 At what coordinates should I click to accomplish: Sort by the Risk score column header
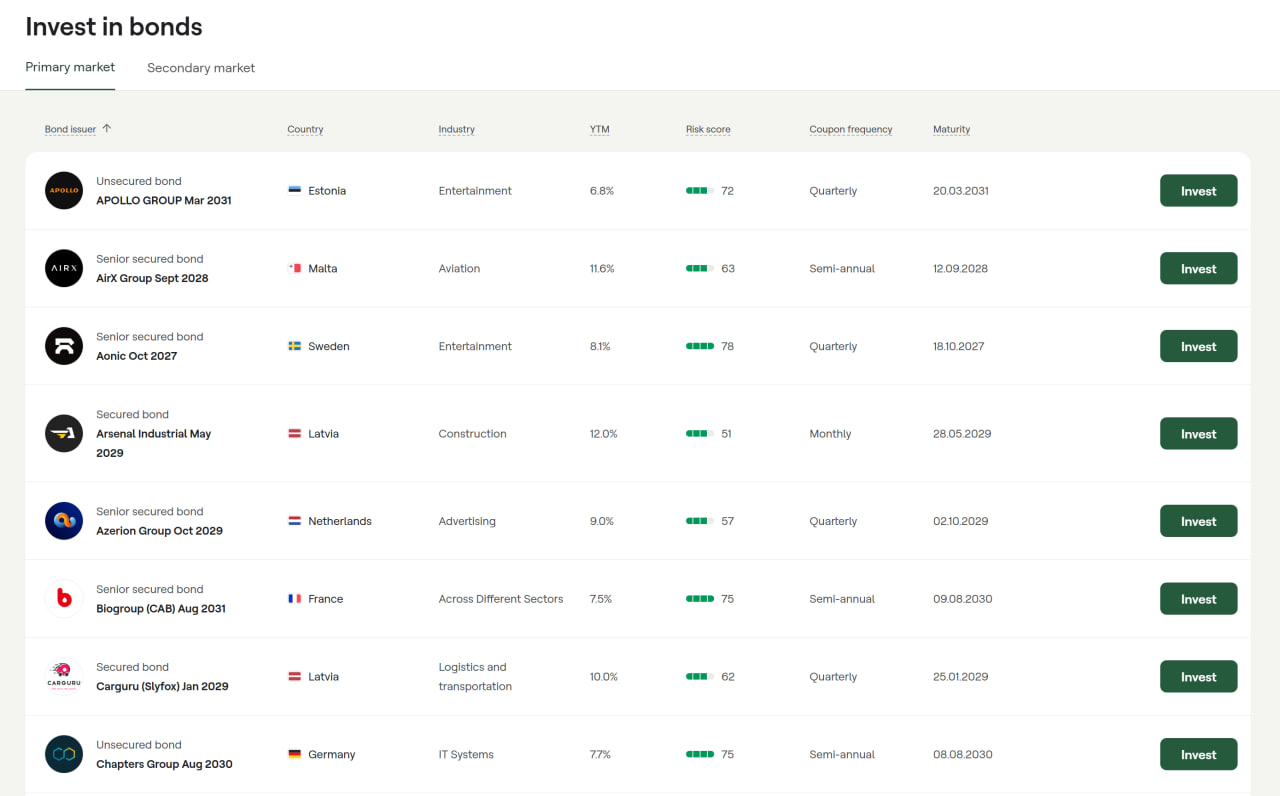pos(708,129)
